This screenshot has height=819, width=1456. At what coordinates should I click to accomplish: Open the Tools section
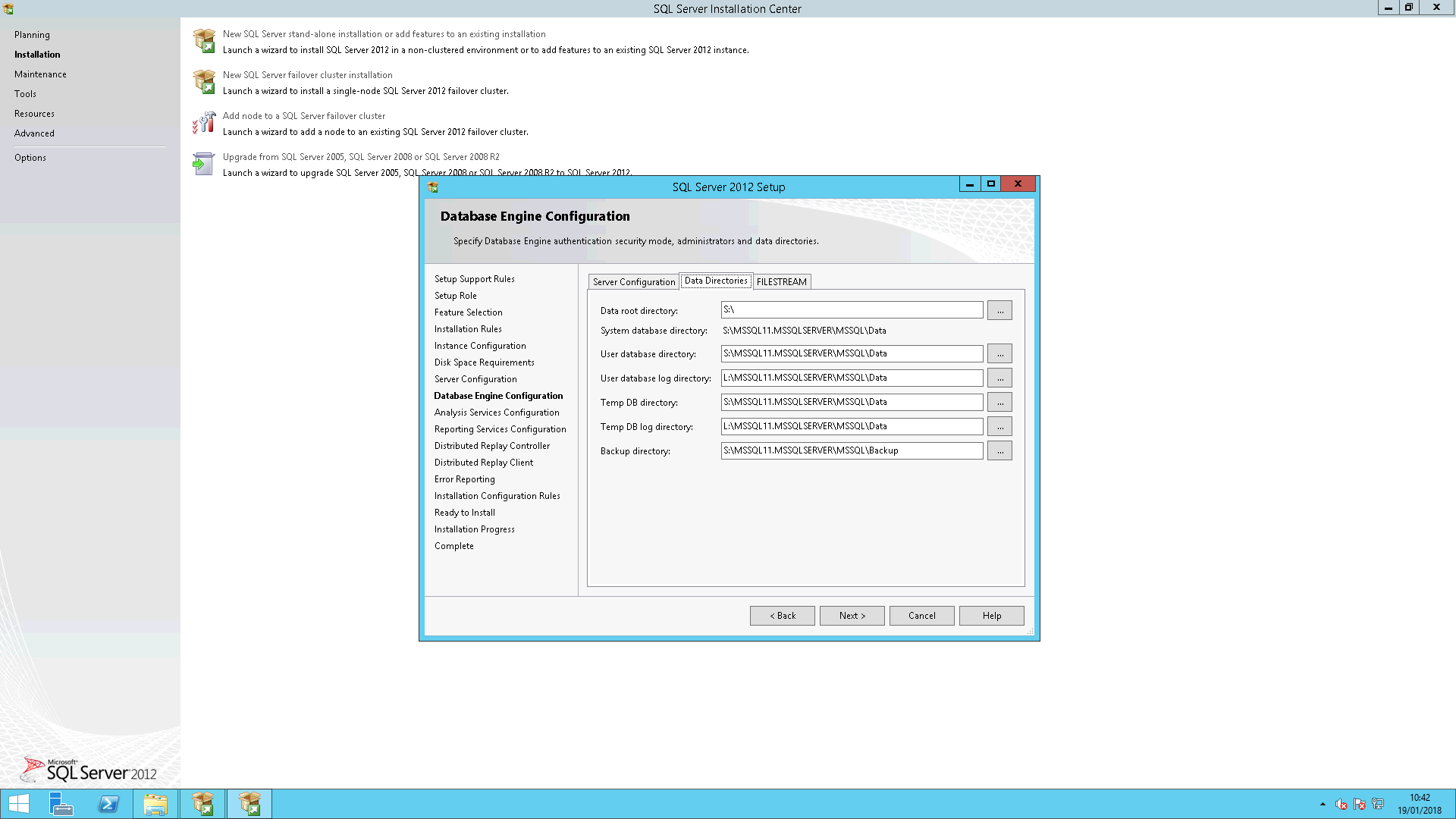click(25, 94)
